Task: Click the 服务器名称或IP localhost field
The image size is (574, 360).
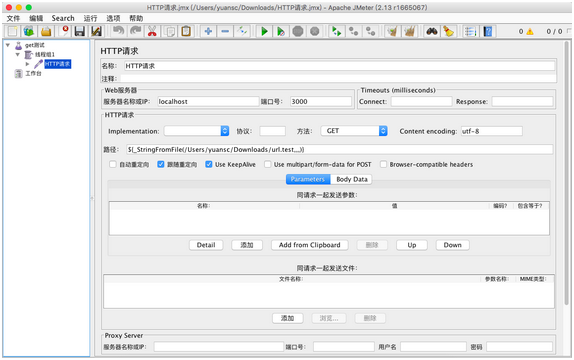Action: point(208,101)
